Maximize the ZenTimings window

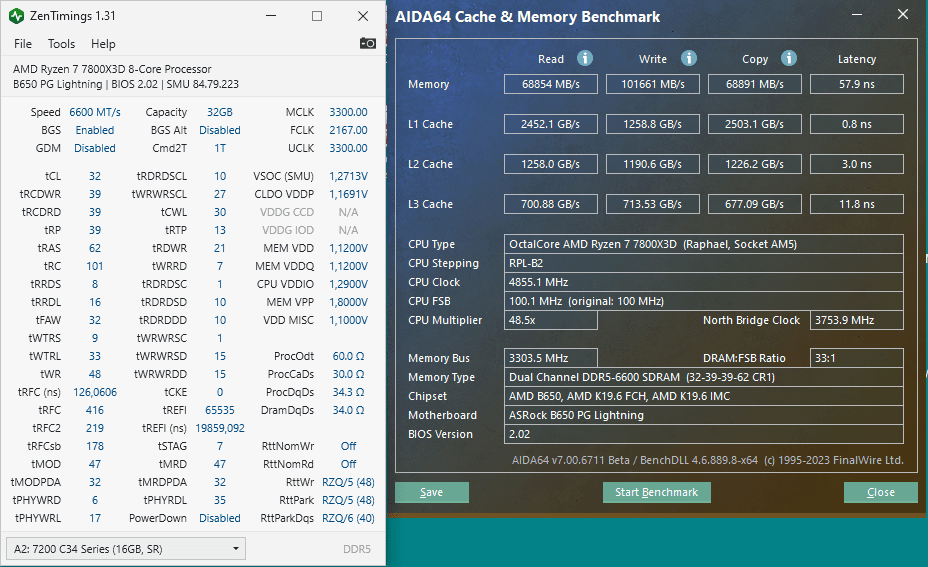click(317, 16)
